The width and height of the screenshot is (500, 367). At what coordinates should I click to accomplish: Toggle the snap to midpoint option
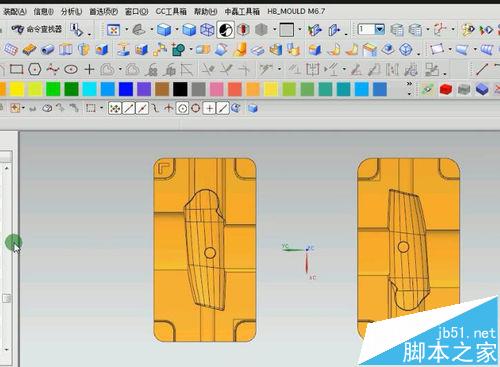[142, 108]
